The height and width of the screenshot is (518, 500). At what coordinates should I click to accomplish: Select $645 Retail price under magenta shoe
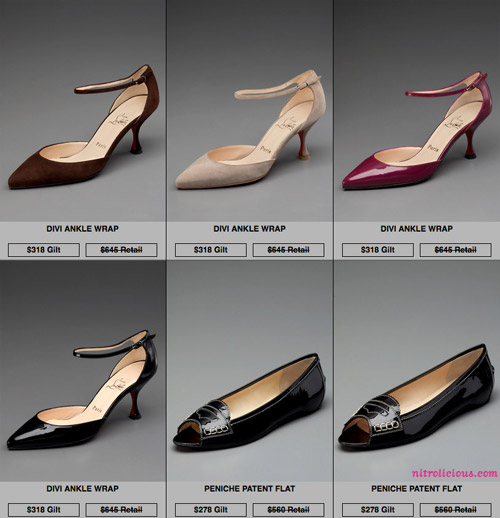click(x=455, y=250)
